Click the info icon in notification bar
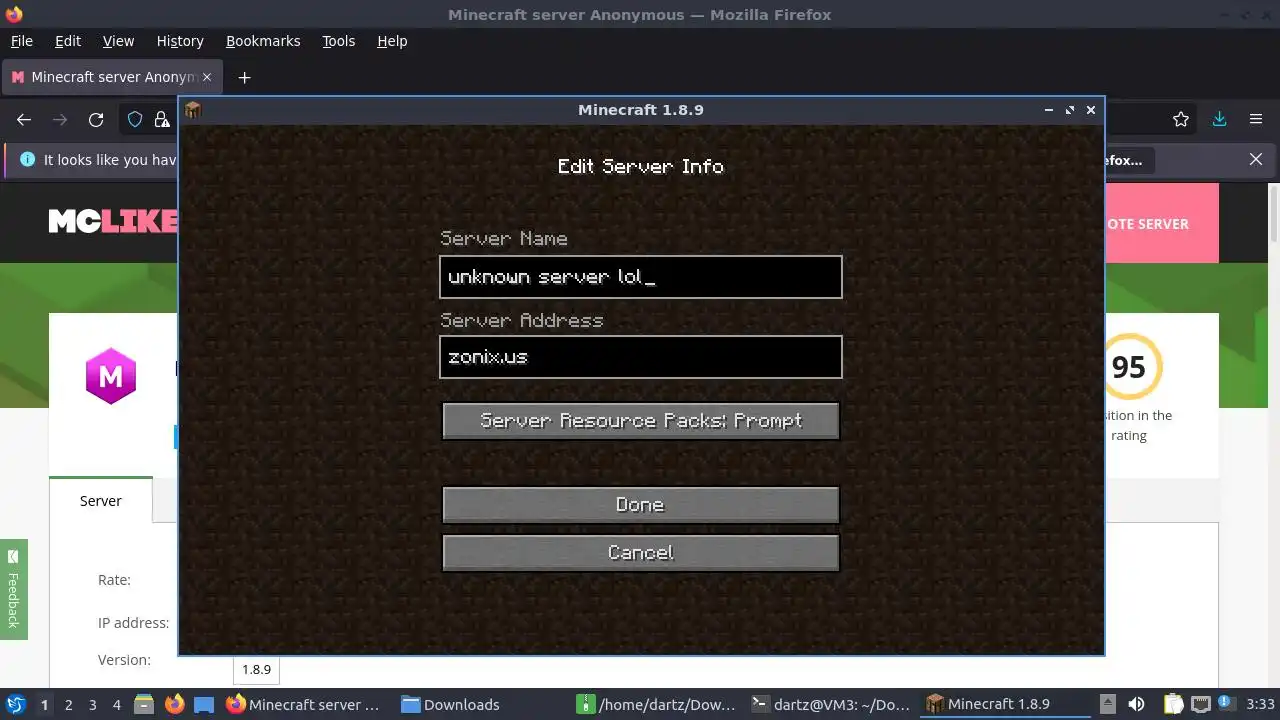Viewport: 1280px width, 720px height. click(27, 160)
